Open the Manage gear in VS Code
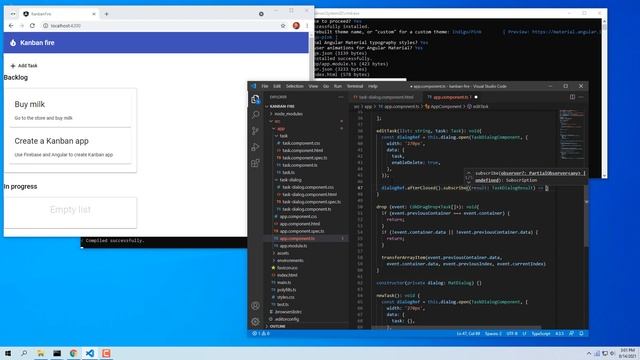 (x=256, y=321)
